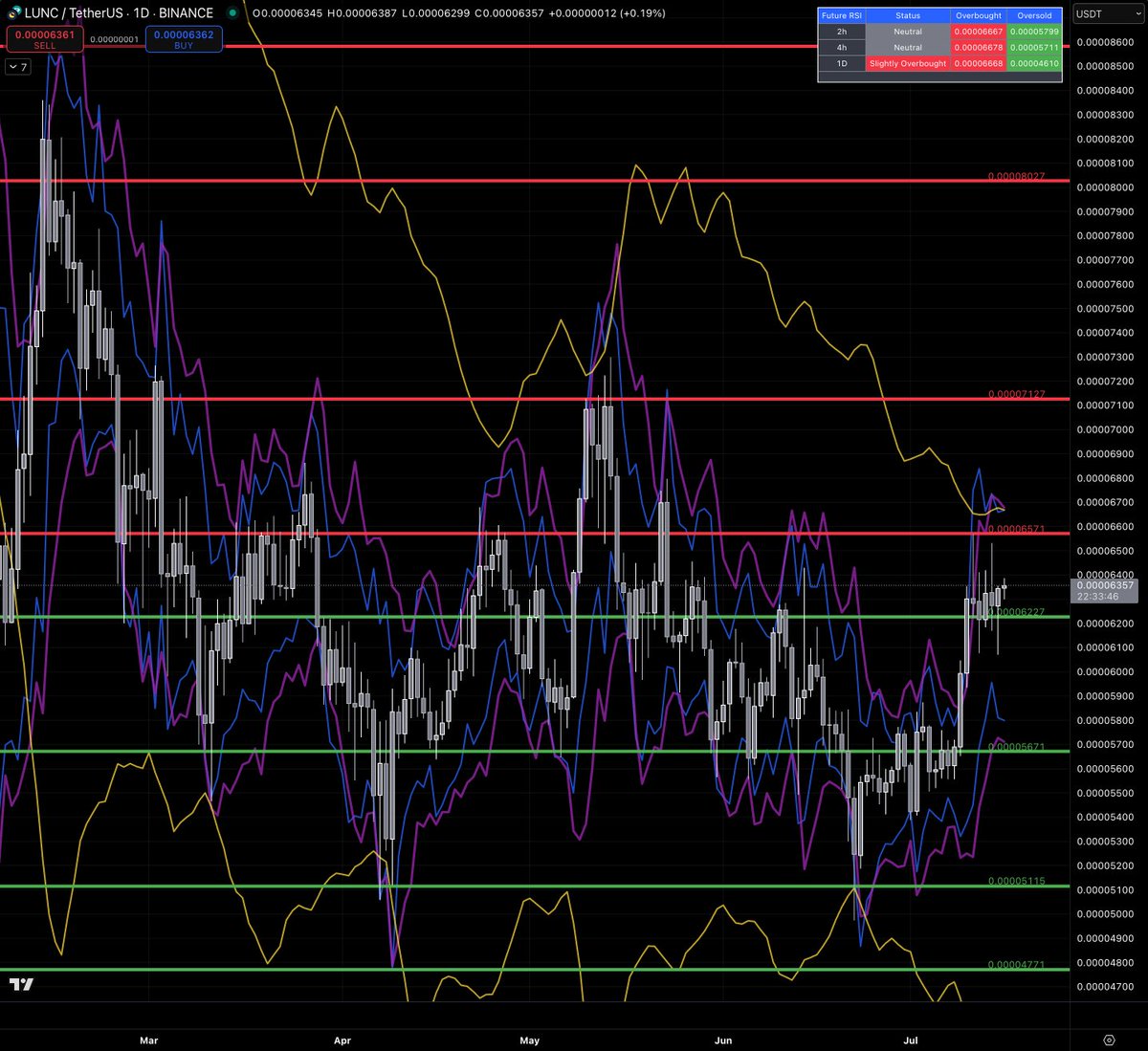Click the LUNC coin logo icon

point(14,13)
